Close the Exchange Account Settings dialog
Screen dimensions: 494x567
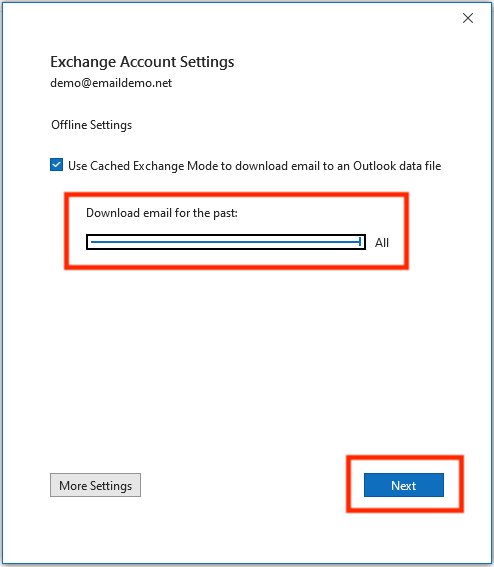(x=468, y=18)
